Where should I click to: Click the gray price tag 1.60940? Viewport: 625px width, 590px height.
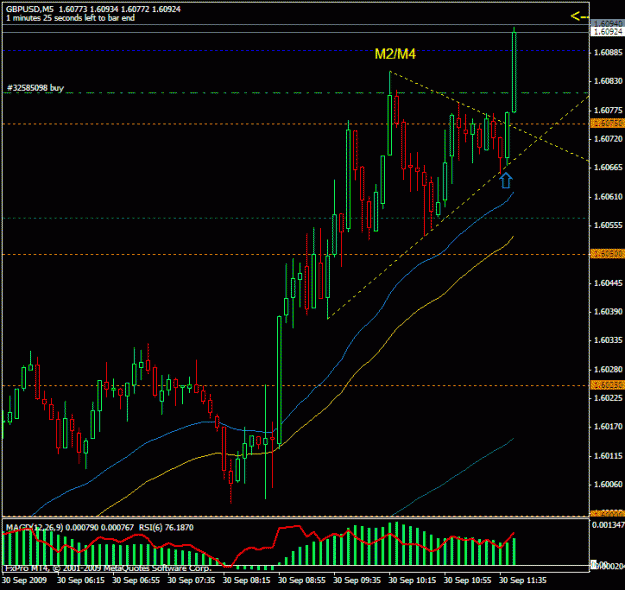tap(607, 24)
